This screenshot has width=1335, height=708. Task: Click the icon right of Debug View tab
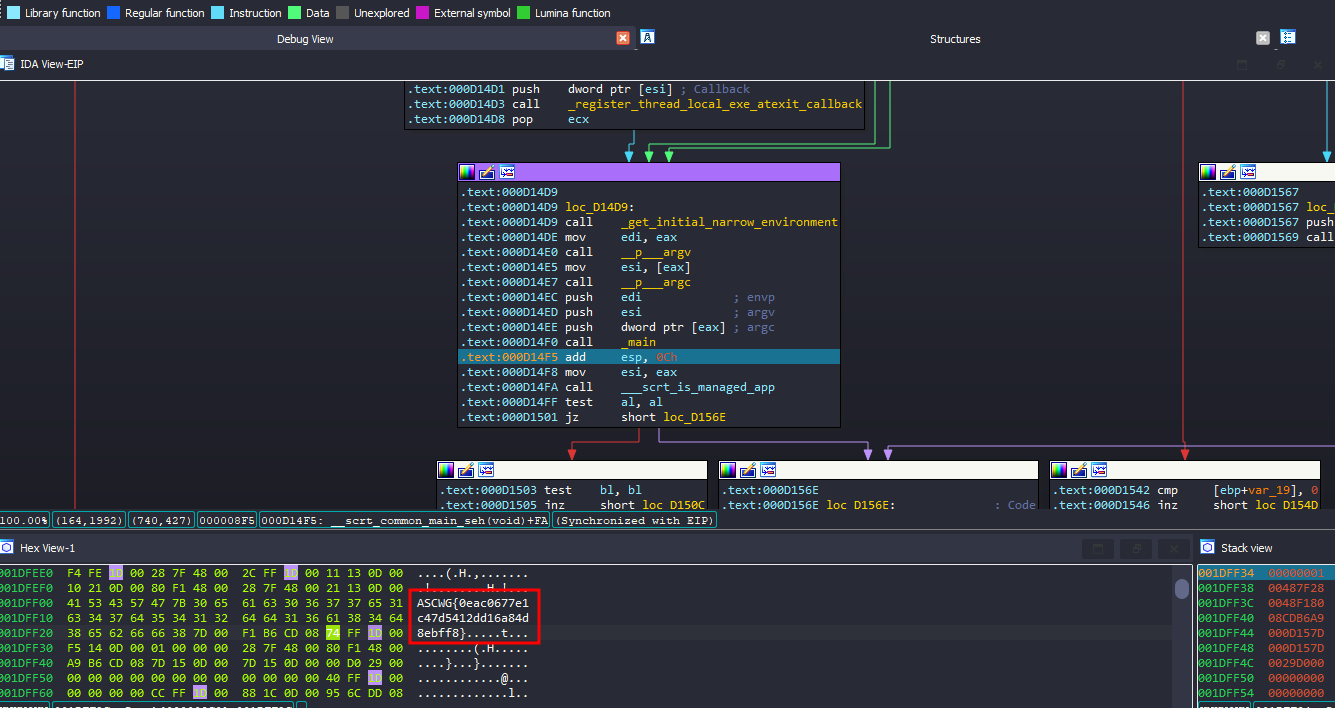tap(648, 38)
